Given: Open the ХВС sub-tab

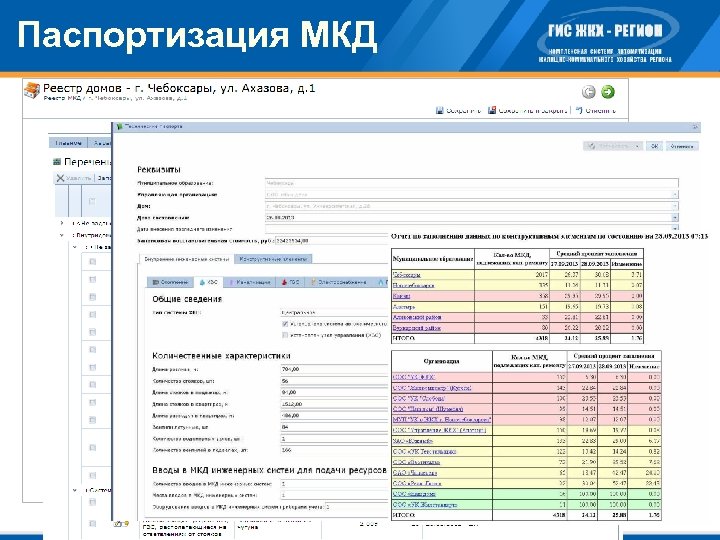Looking at the screenshot, I should click(208, 282).
